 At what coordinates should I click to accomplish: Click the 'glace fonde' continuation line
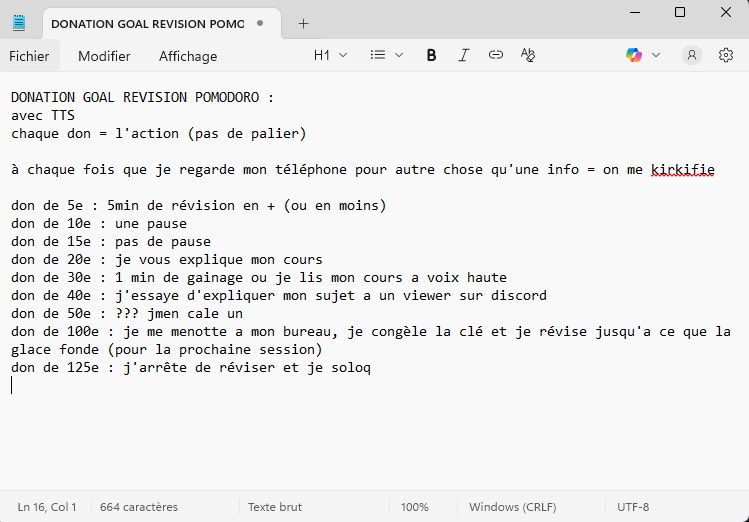[x=167, y=350]
